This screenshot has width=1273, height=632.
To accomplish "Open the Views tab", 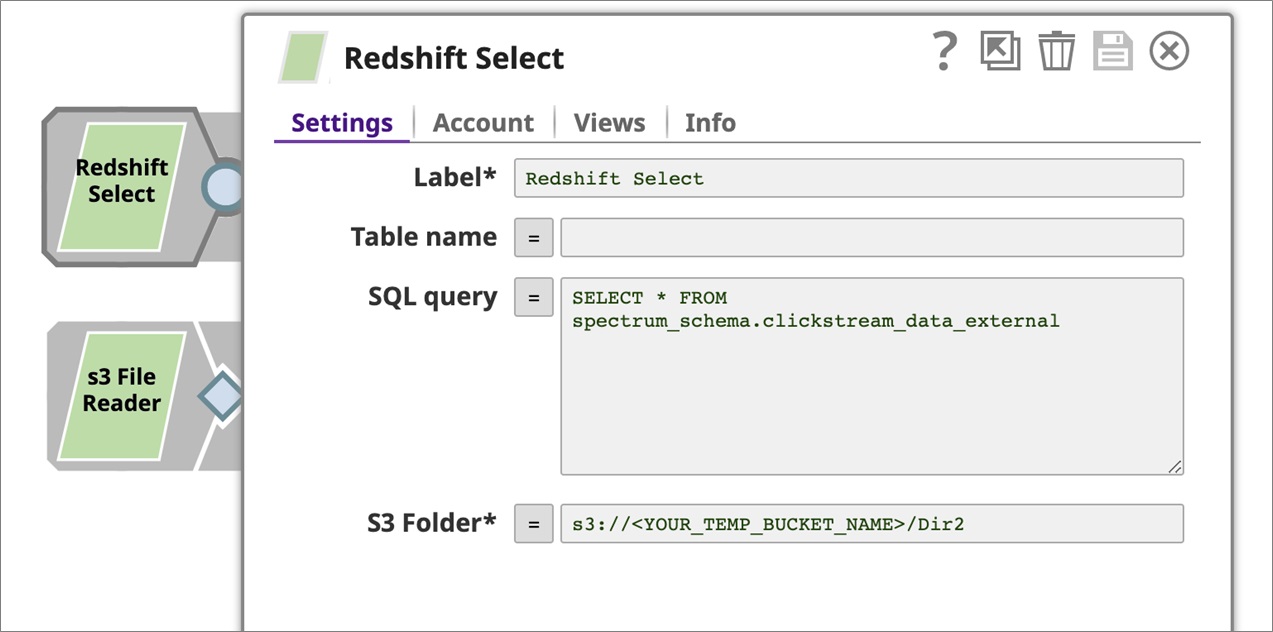I will [609, 123].
